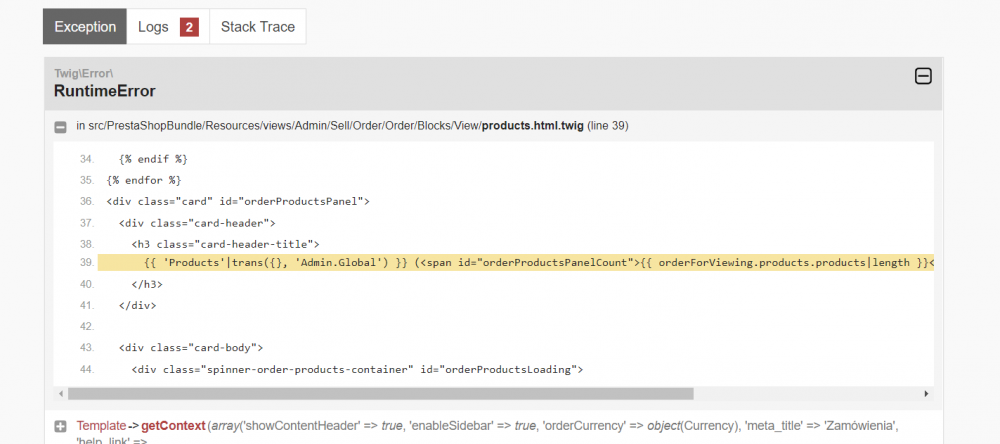
Task: Switch to the Exception tab
Action: tap(85, 27)
